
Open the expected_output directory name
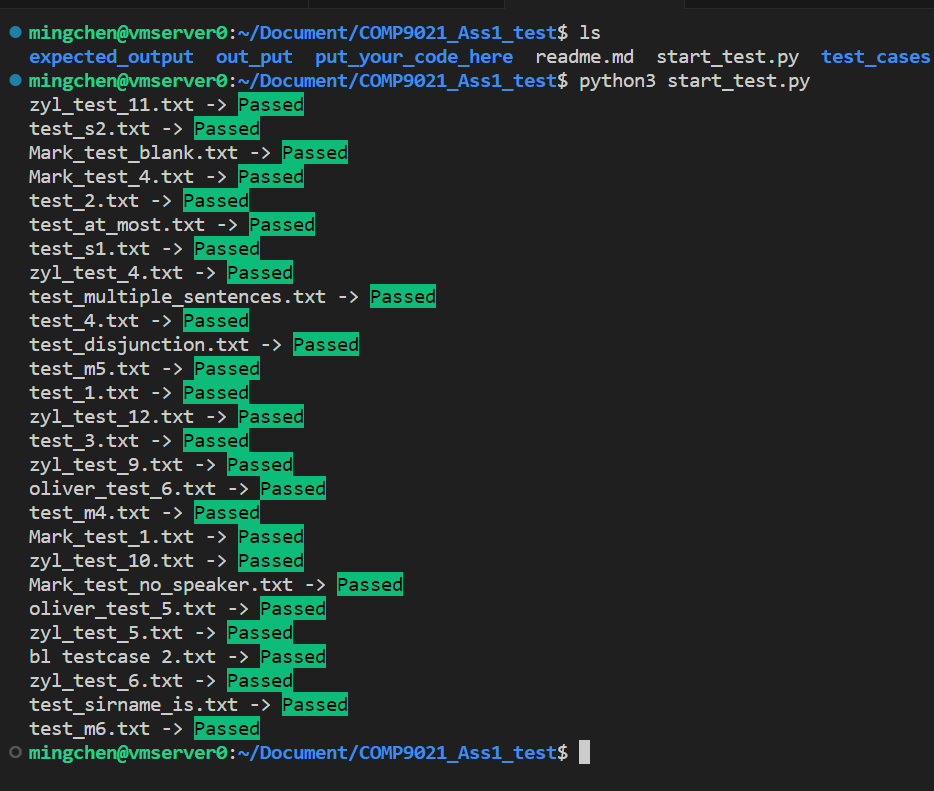click(x=110, y=56)
